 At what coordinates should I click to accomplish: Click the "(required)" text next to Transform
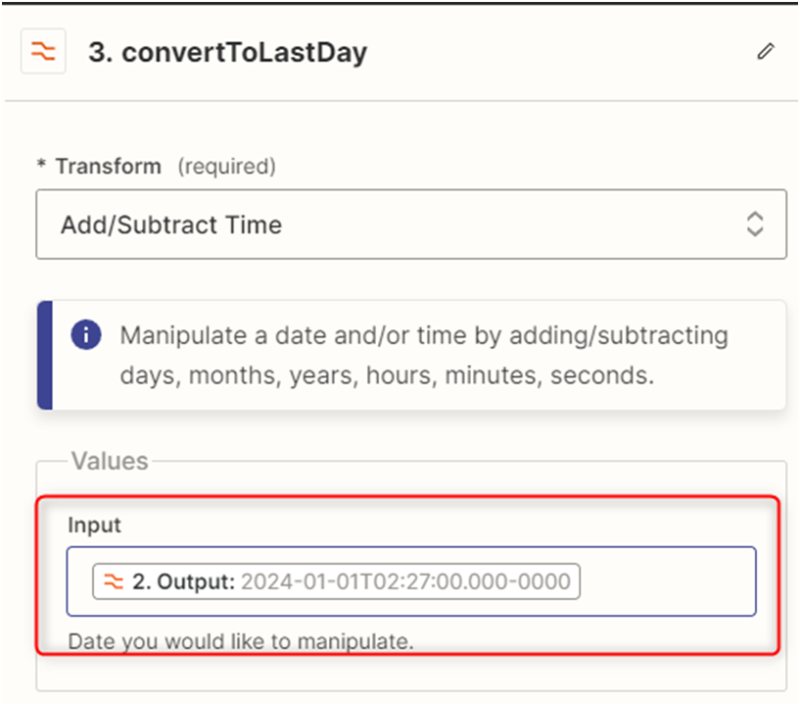click(x=226, y=166)
